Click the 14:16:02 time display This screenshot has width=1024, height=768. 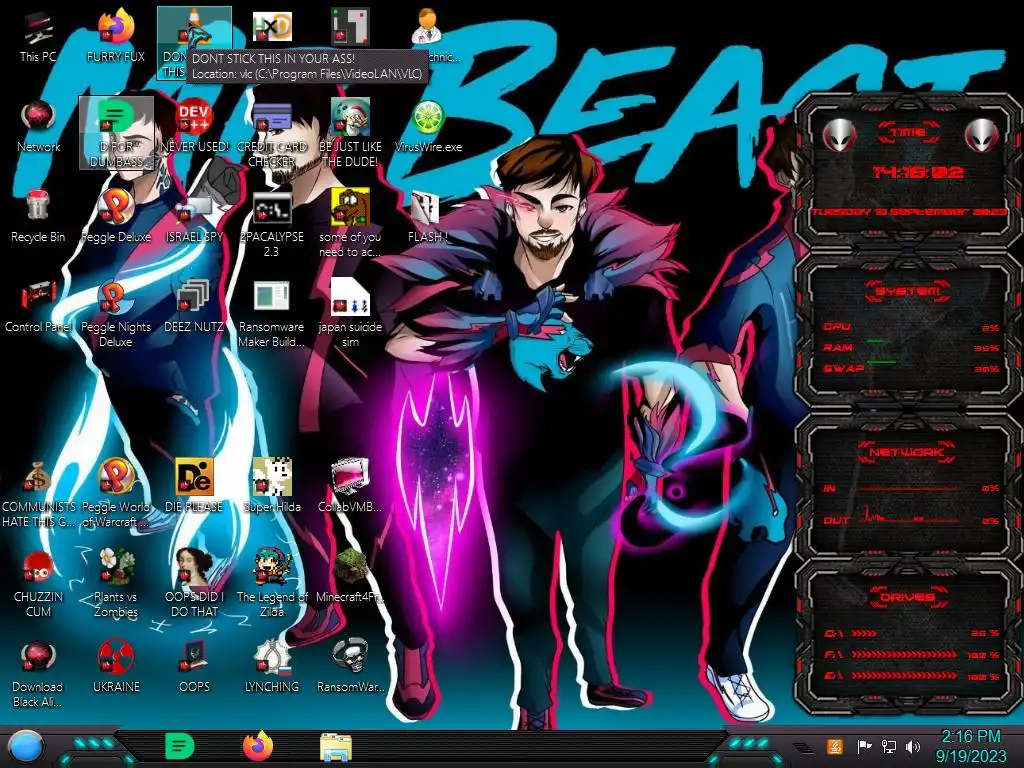click(x=918, y=172)
